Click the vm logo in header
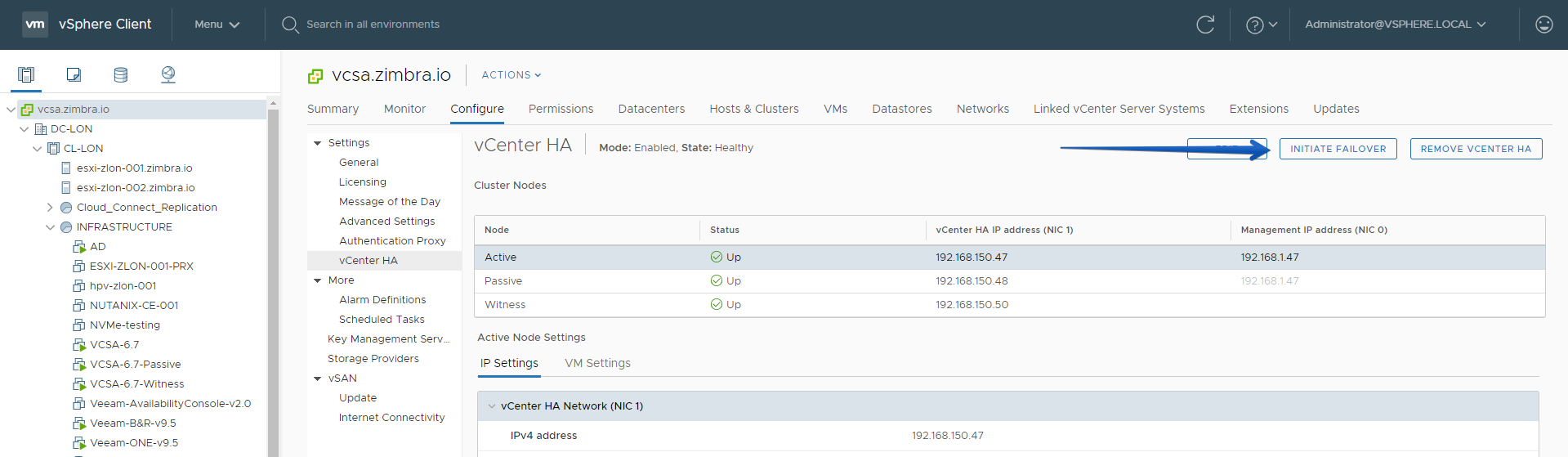 point(35,25)
